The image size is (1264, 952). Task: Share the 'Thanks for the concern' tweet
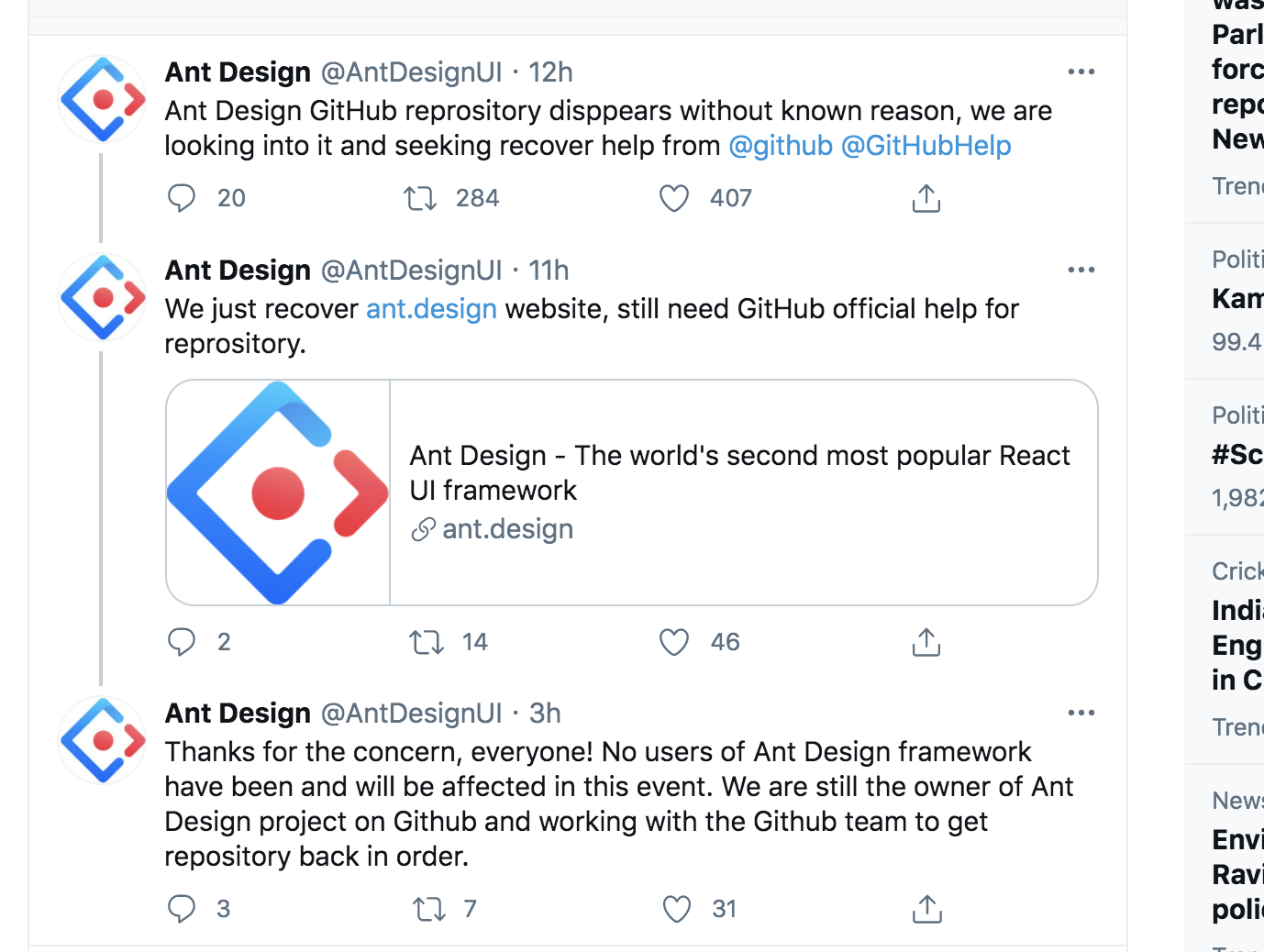click(926, 909)
